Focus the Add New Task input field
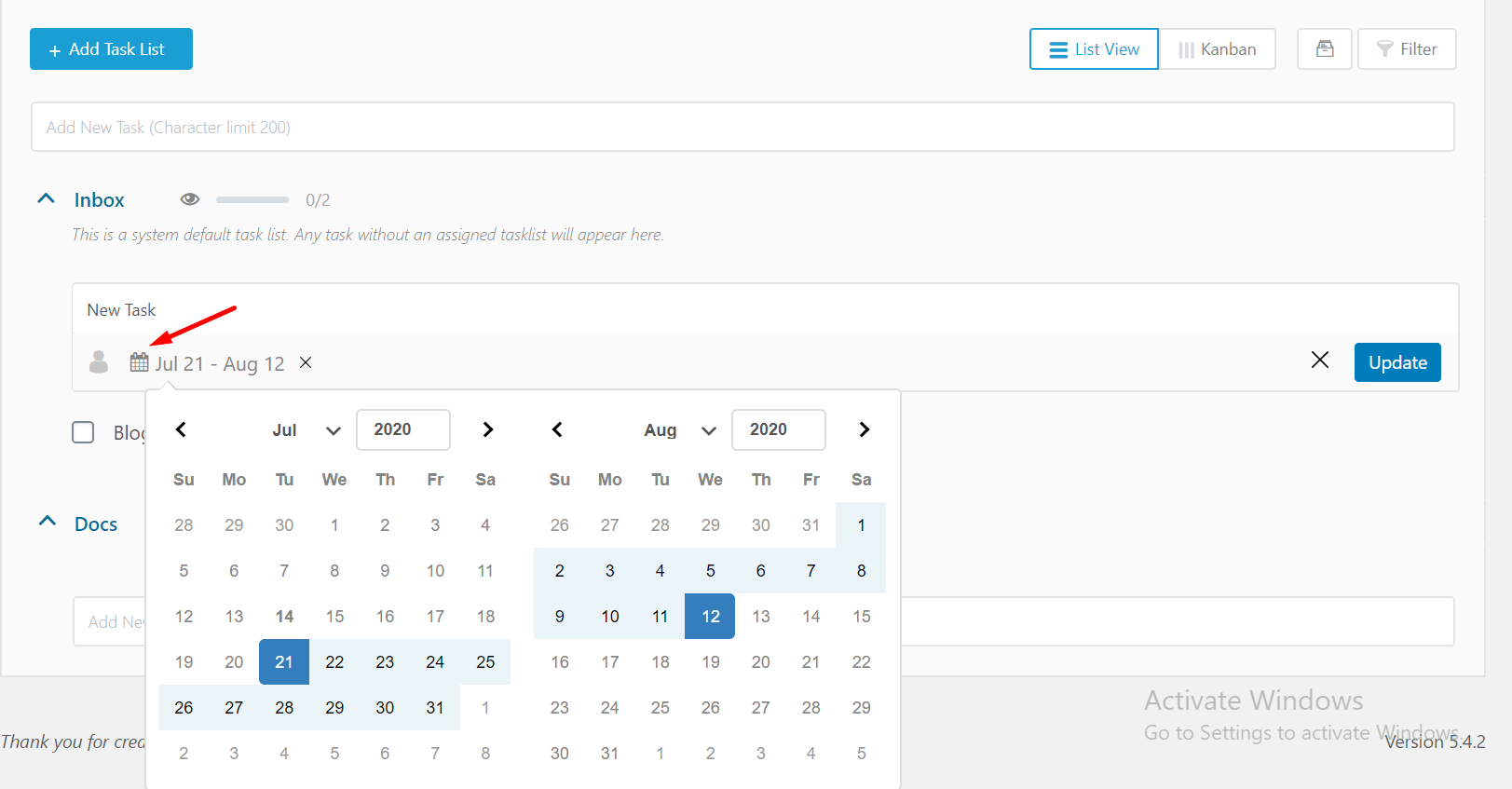The width and height of the screenshot is (1512, 789). point(742,127)
